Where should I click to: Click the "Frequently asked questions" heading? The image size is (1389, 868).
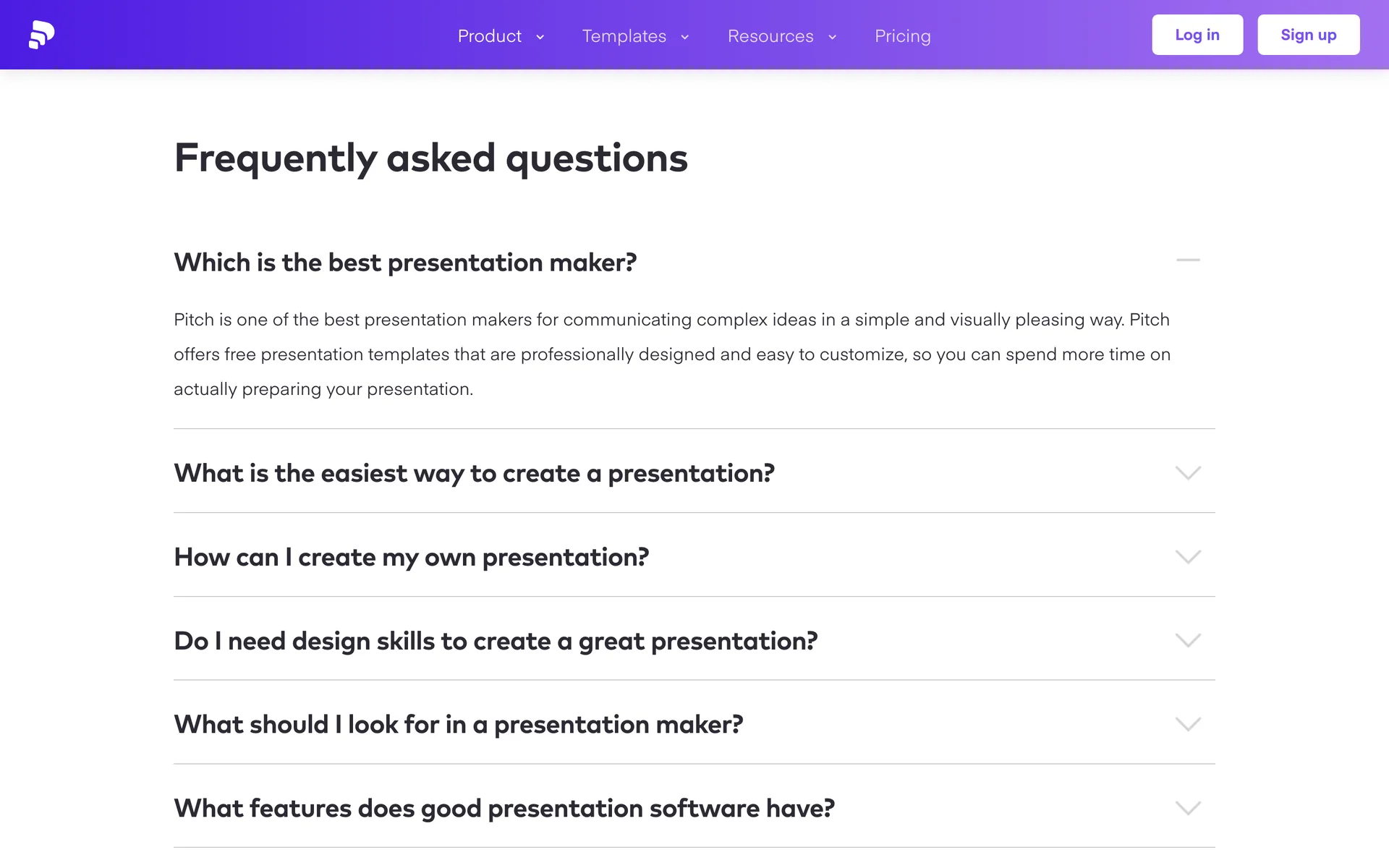click(x=430, y=158)
